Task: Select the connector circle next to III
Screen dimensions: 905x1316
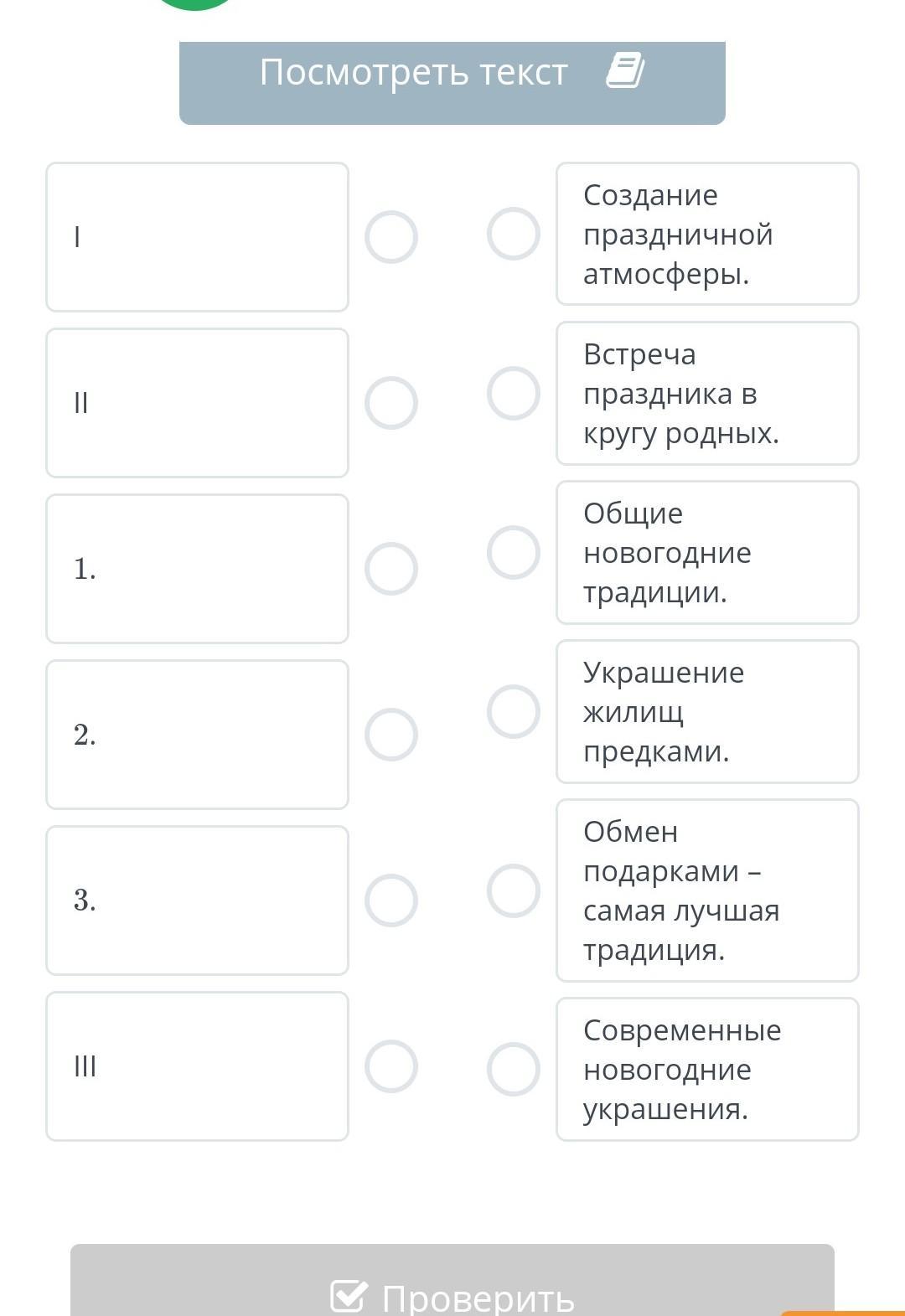Action: (x=391, y=1066)
